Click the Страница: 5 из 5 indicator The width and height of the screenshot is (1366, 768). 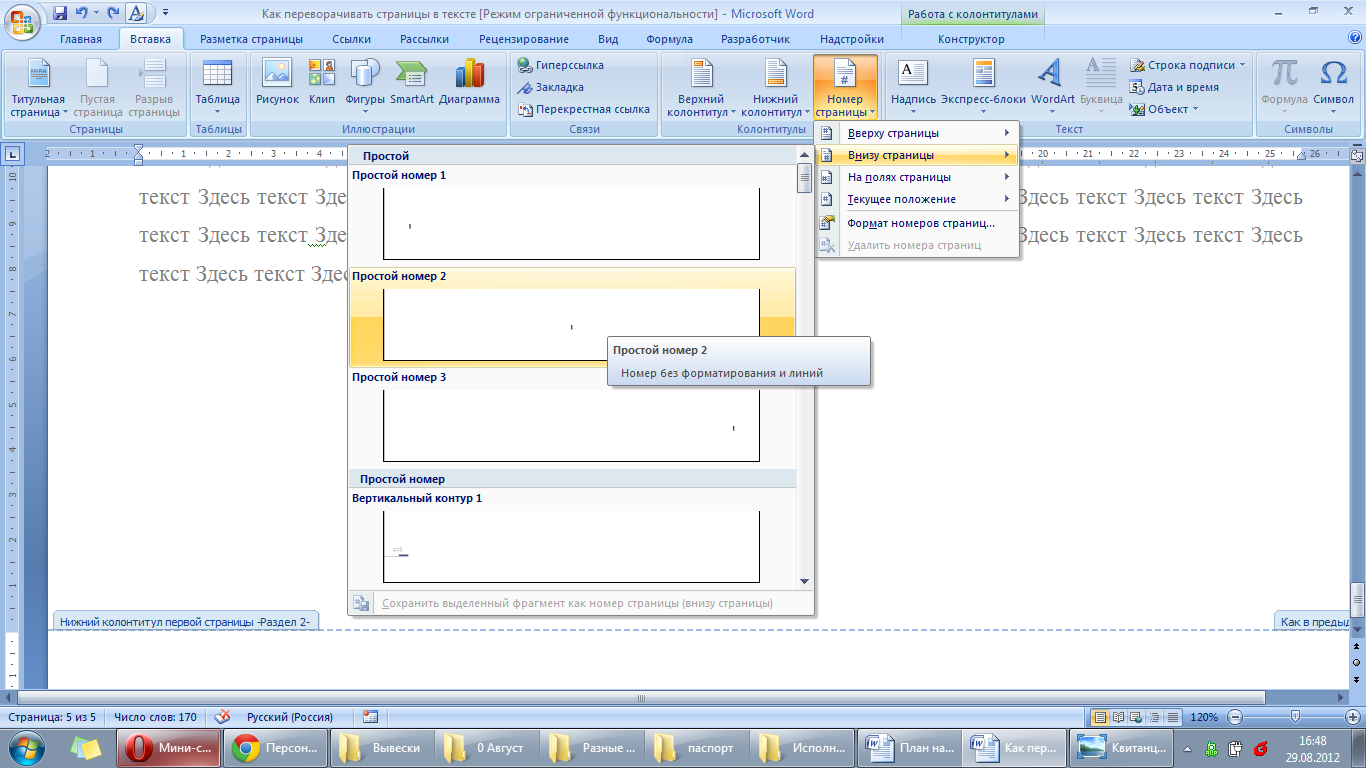tap(52, 717)
